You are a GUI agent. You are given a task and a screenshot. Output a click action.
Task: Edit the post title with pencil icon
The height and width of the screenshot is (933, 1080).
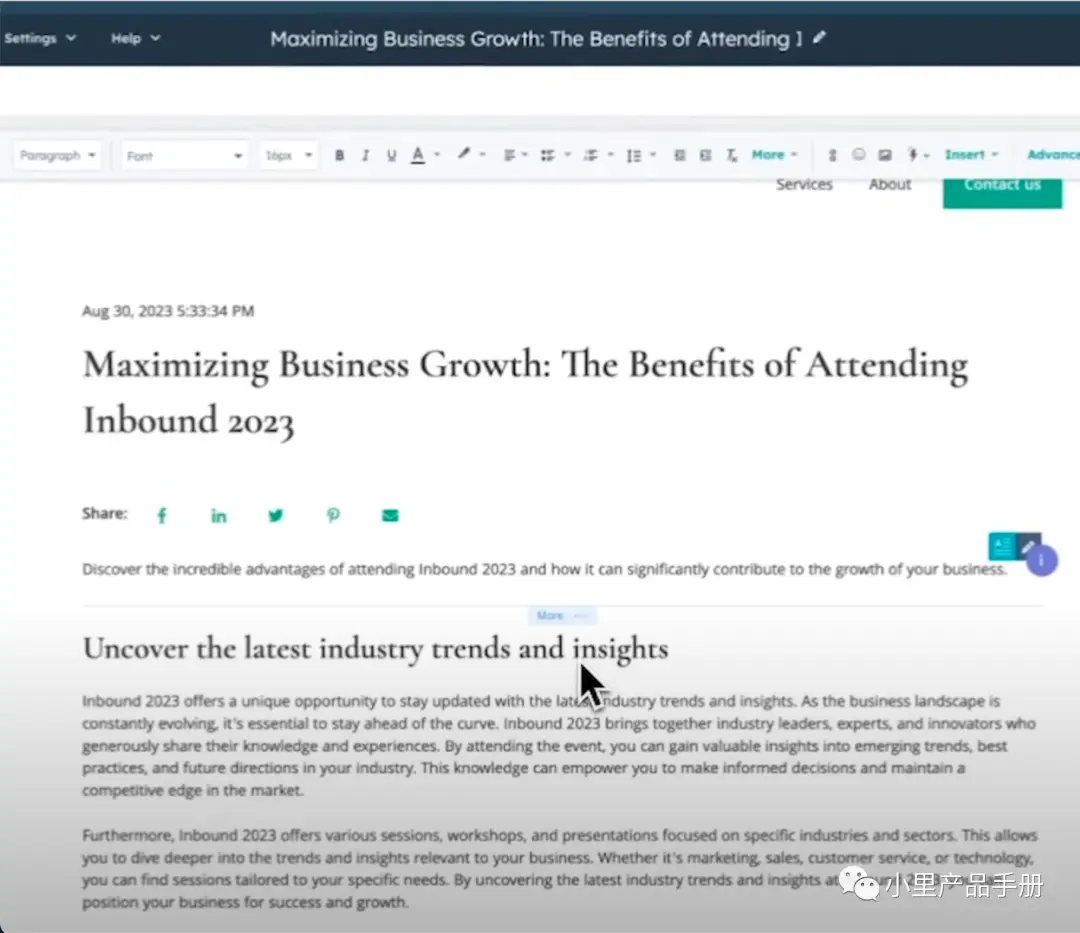pyautogui.click(x=819, y=38)
